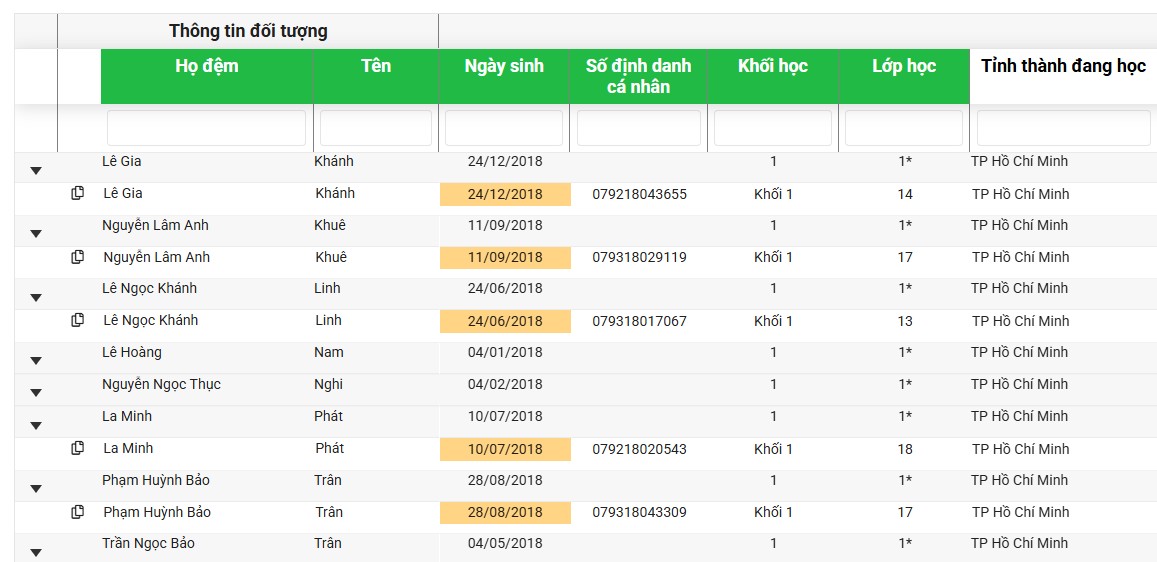Select highlighted birth date 24/12/2018 cell
This screenshot has height=562, width=1157.
505,194
